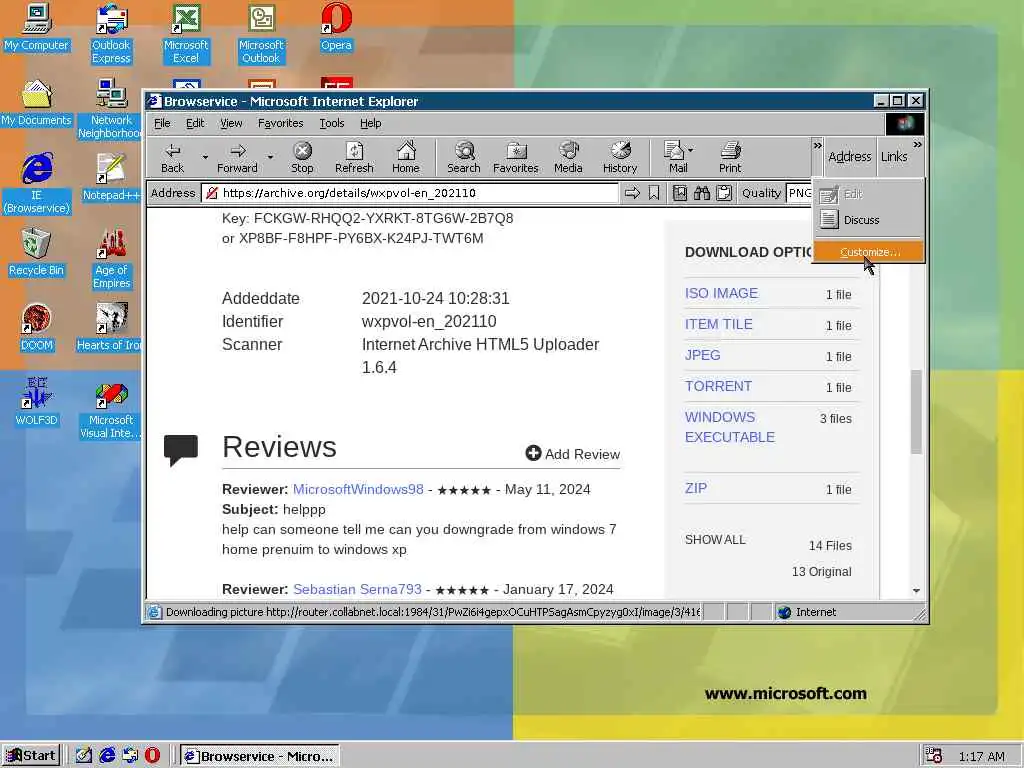Open MicrosoftWindows98 reviewer profile
This screenshot has width=1024, height=768.
tap(358, 489)
